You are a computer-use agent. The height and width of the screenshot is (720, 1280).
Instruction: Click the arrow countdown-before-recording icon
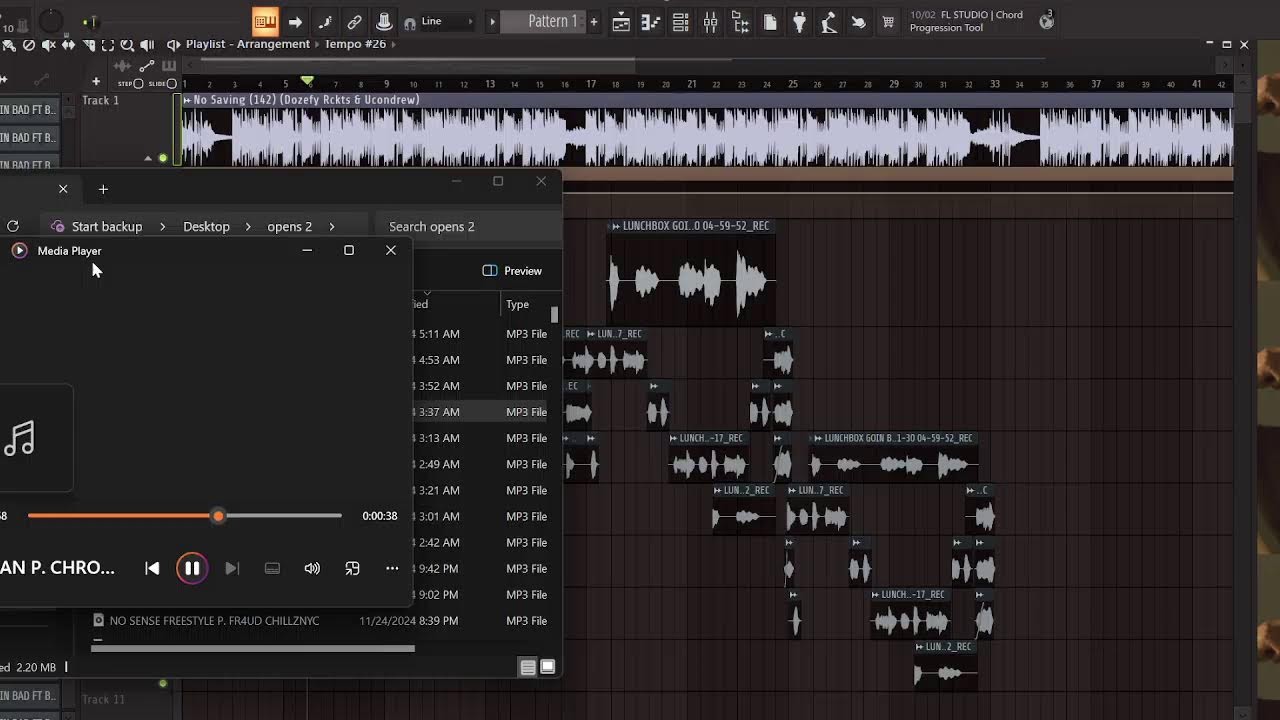295,21
